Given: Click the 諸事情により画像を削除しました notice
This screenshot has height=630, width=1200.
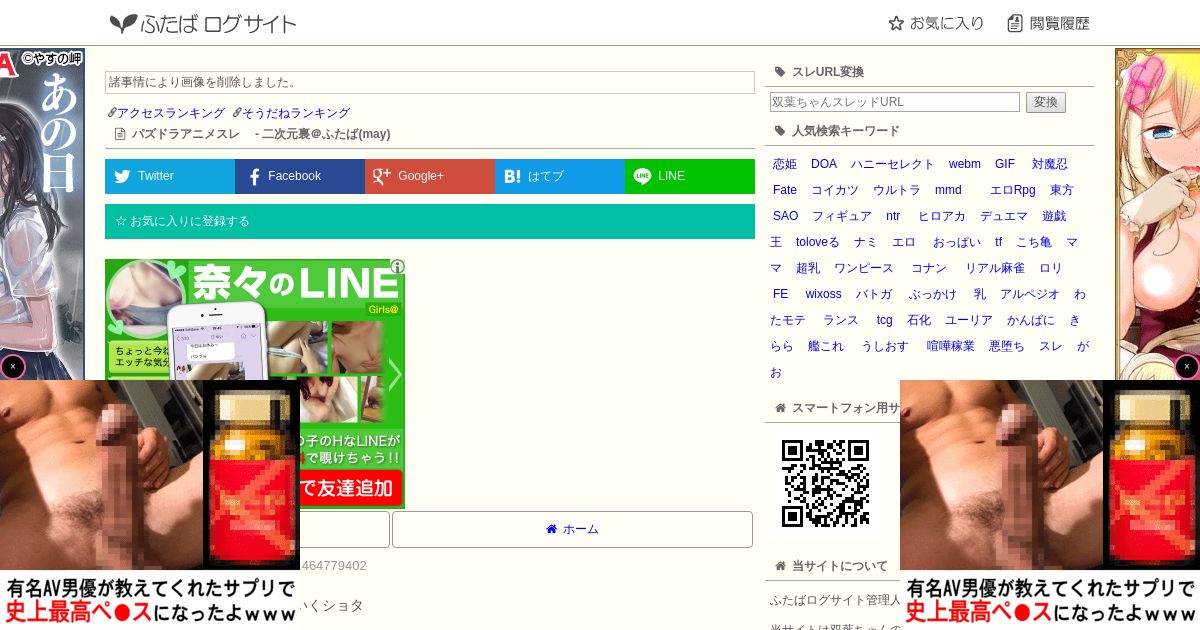Looking at the screenshot, I should [430, 82].
